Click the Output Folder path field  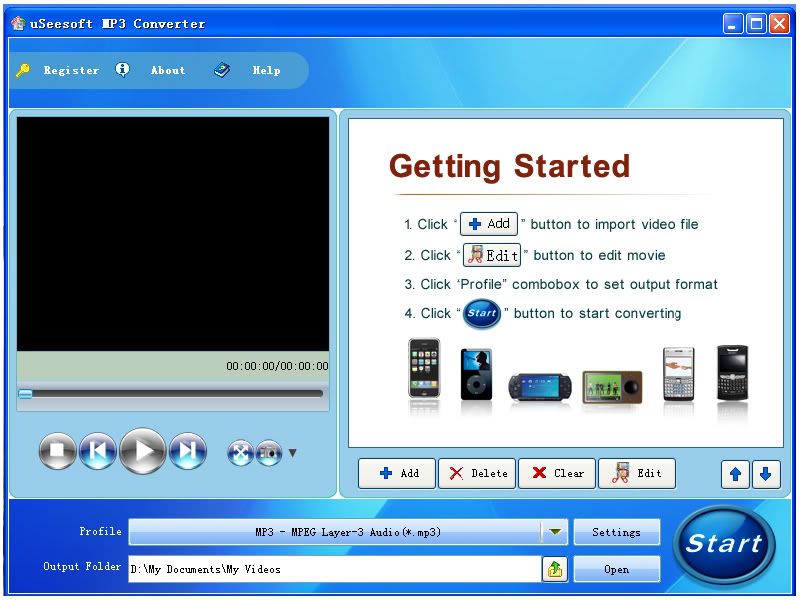click(x=334, y=569)
